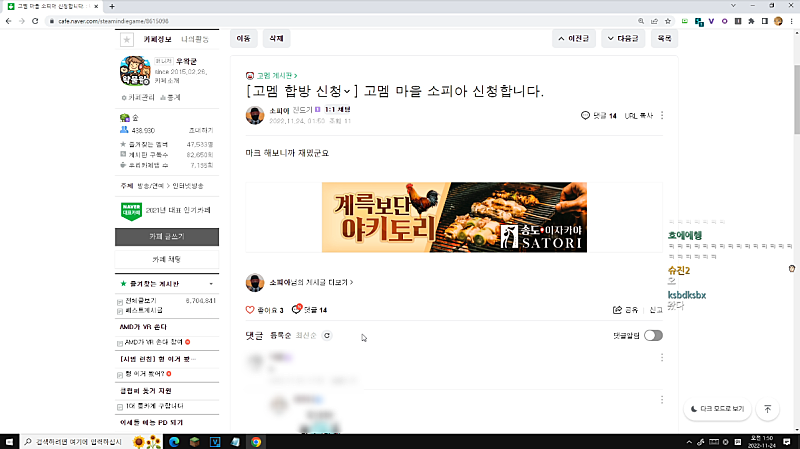The image size is (800, 449).
Task: Open Chrome from taskbar
Action: 256,442
